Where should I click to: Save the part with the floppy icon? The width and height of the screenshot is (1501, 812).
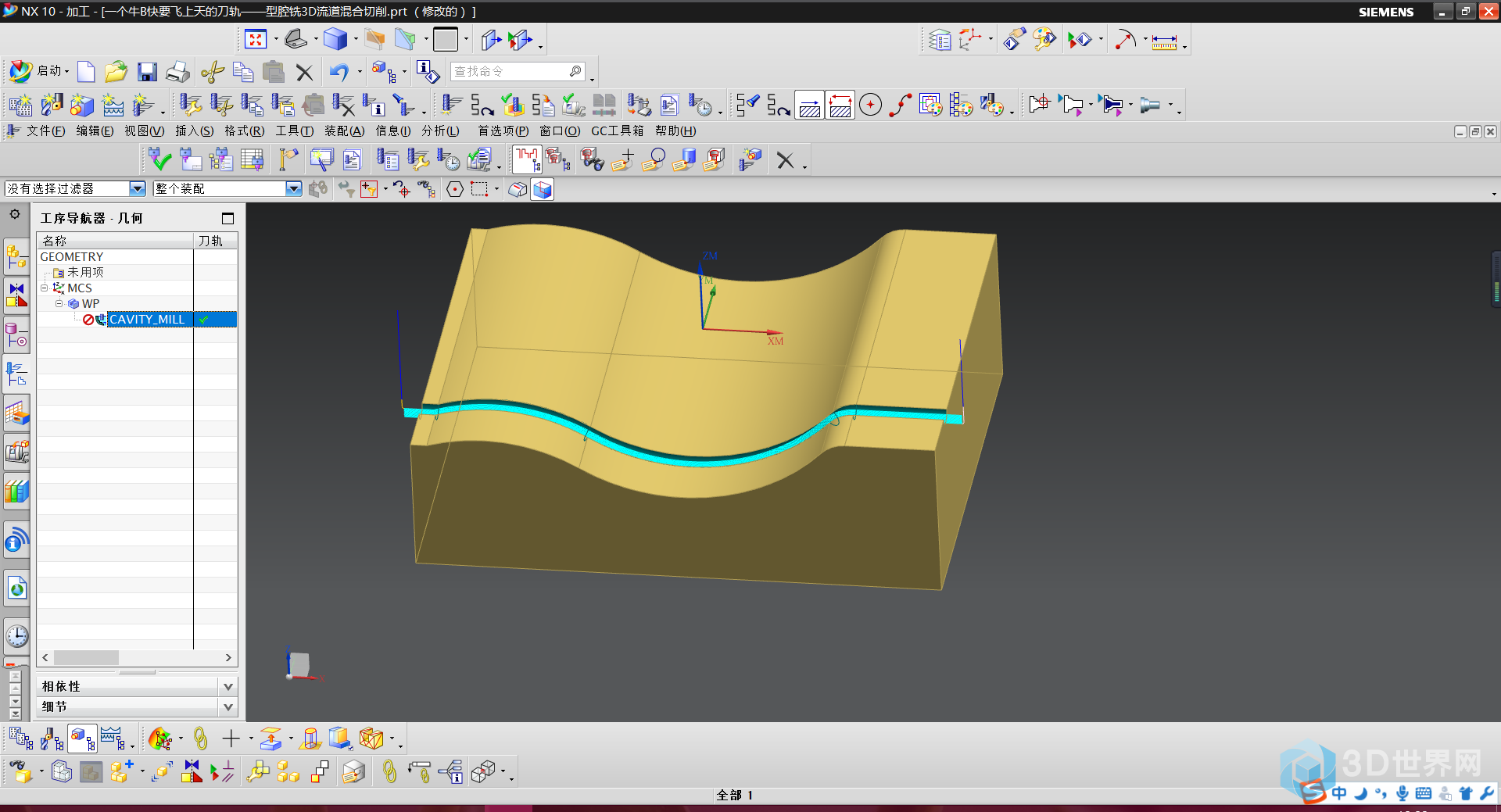[x=147, y=72]
